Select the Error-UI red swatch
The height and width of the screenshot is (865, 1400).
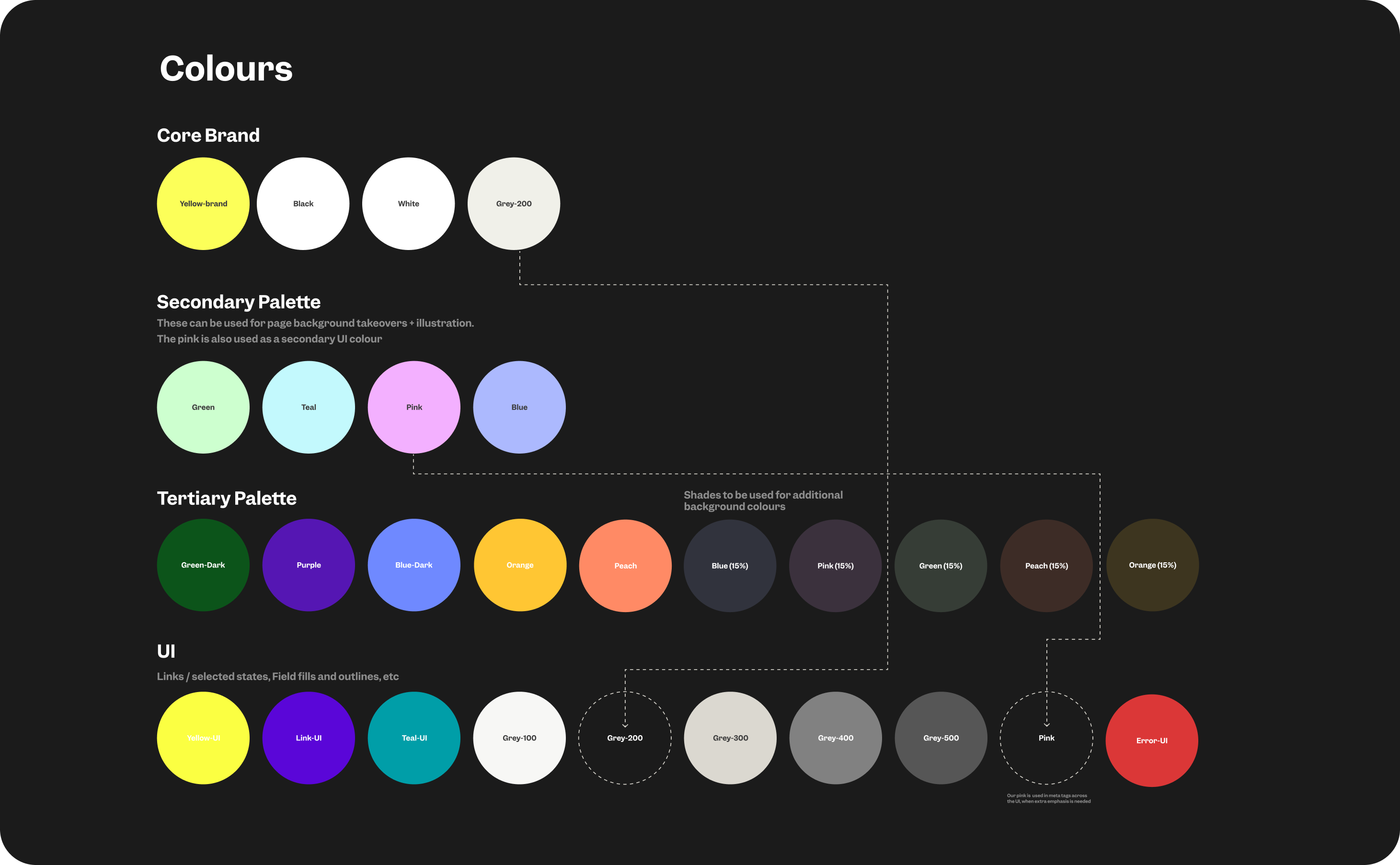pos(1152,740)
